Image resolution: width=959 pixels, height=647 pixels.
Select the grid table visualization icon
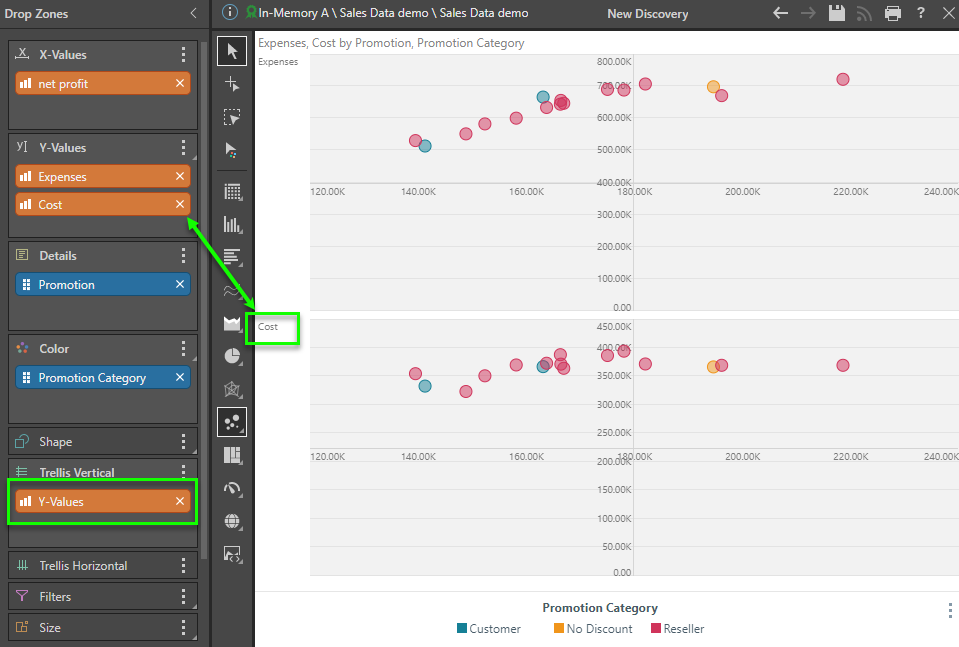232,191
